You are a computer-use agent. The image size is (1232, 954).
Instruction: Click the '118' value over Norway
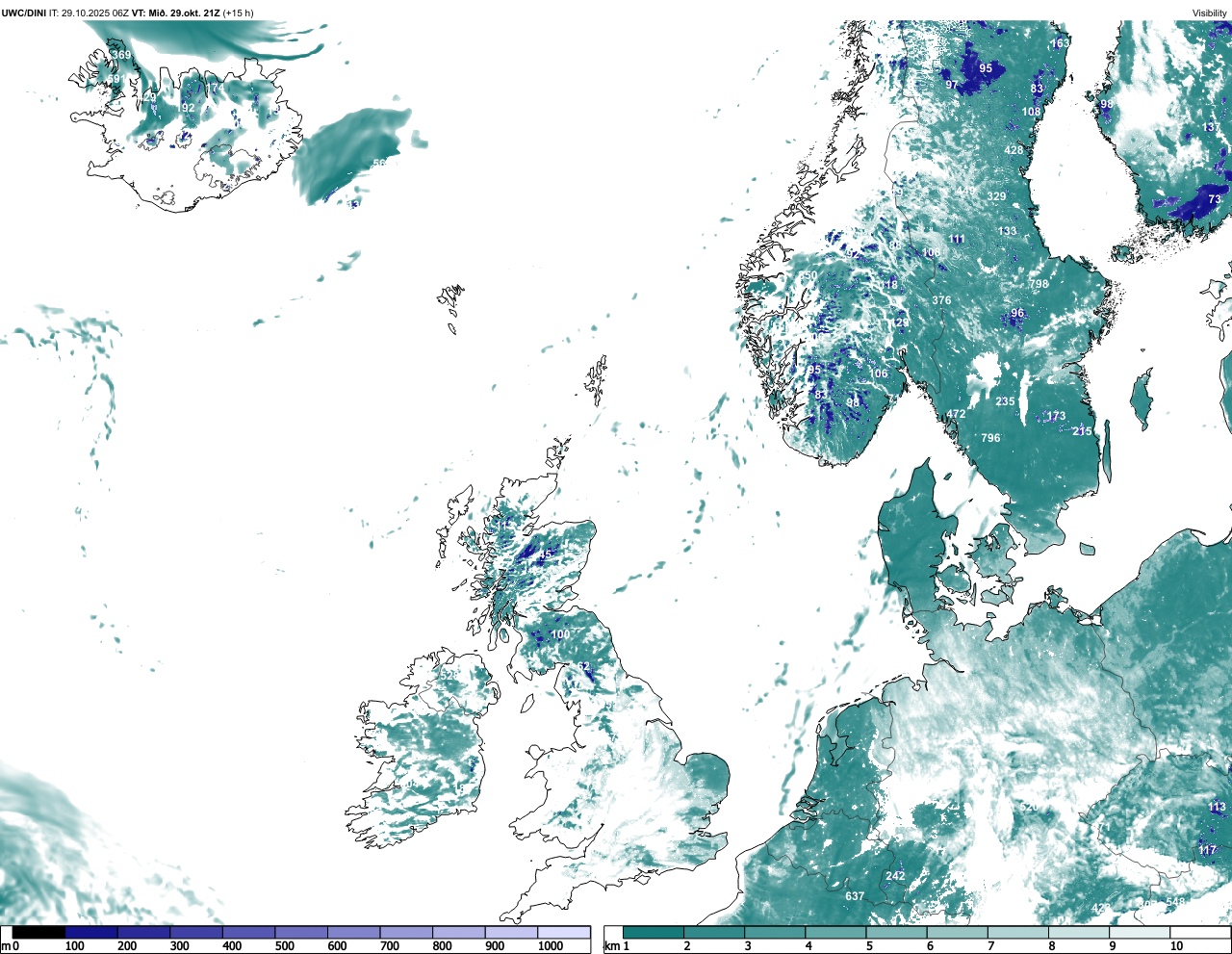coord(888,284)
